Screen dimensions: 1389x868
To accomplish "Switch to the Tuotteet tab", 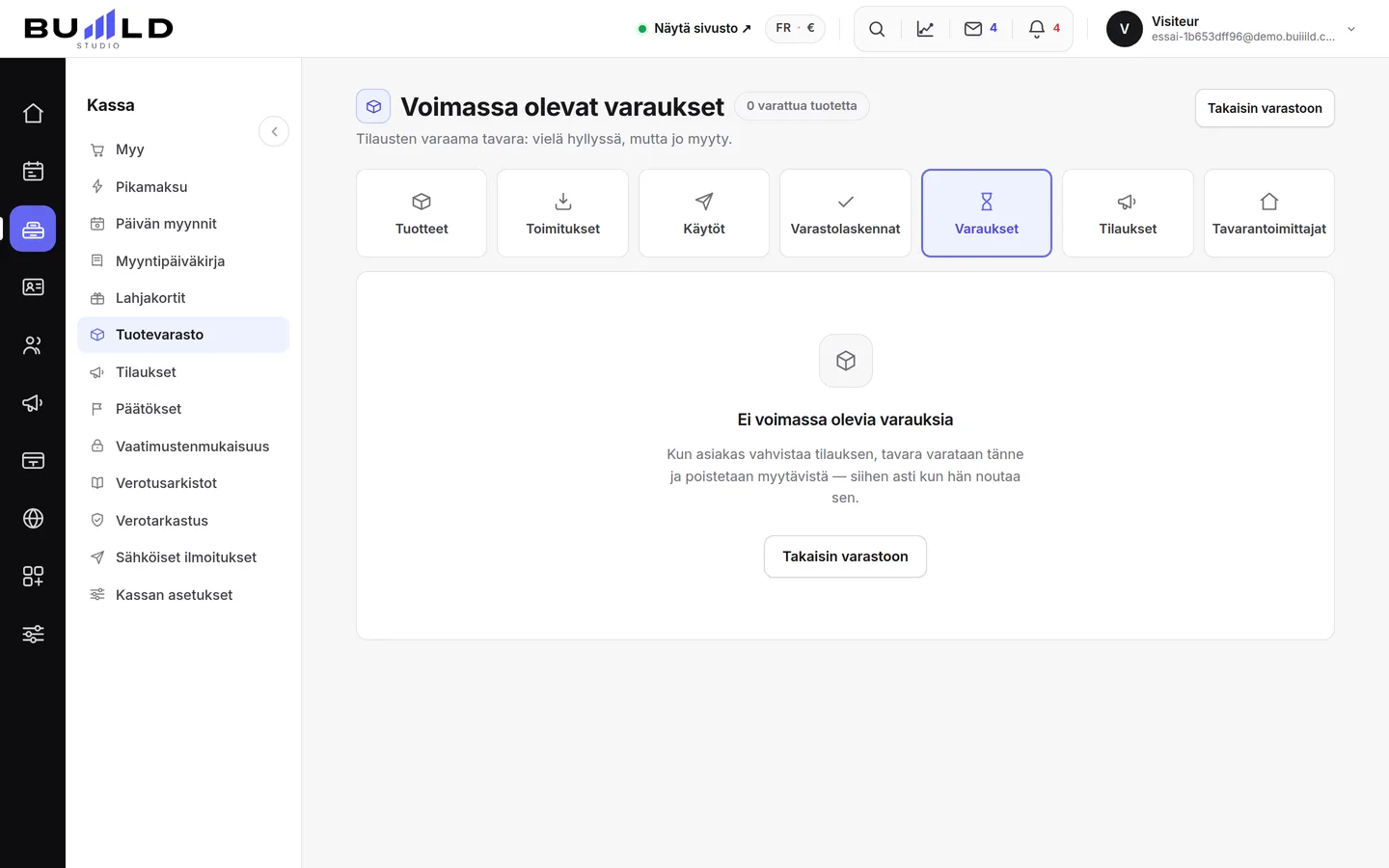I will tap(422, 213).
